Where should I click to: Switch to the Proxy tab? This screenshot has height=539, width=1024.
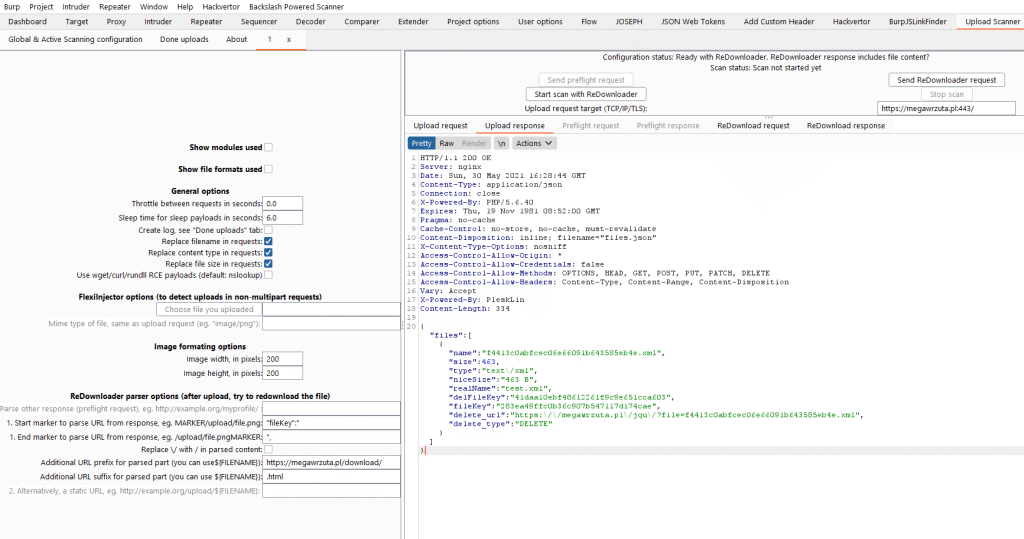(x=116, y=22)
